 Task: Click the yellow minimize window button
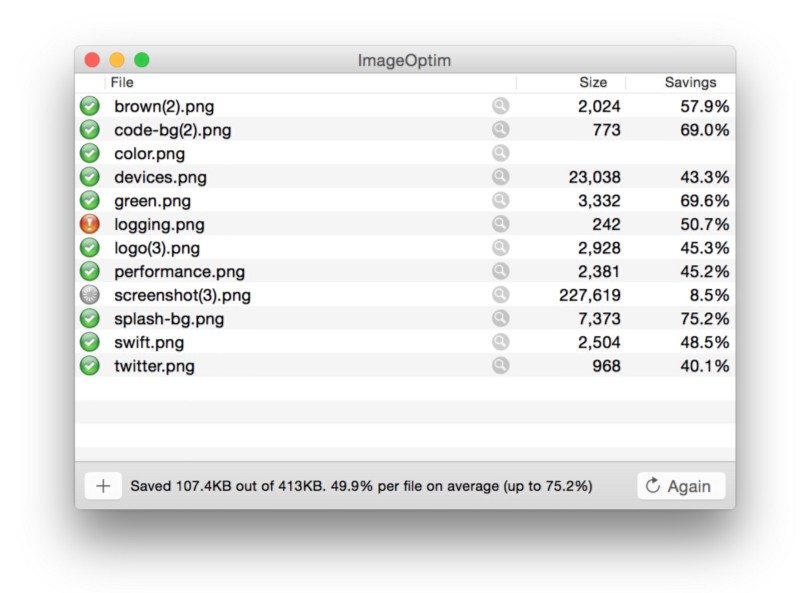tap(117, 60)
